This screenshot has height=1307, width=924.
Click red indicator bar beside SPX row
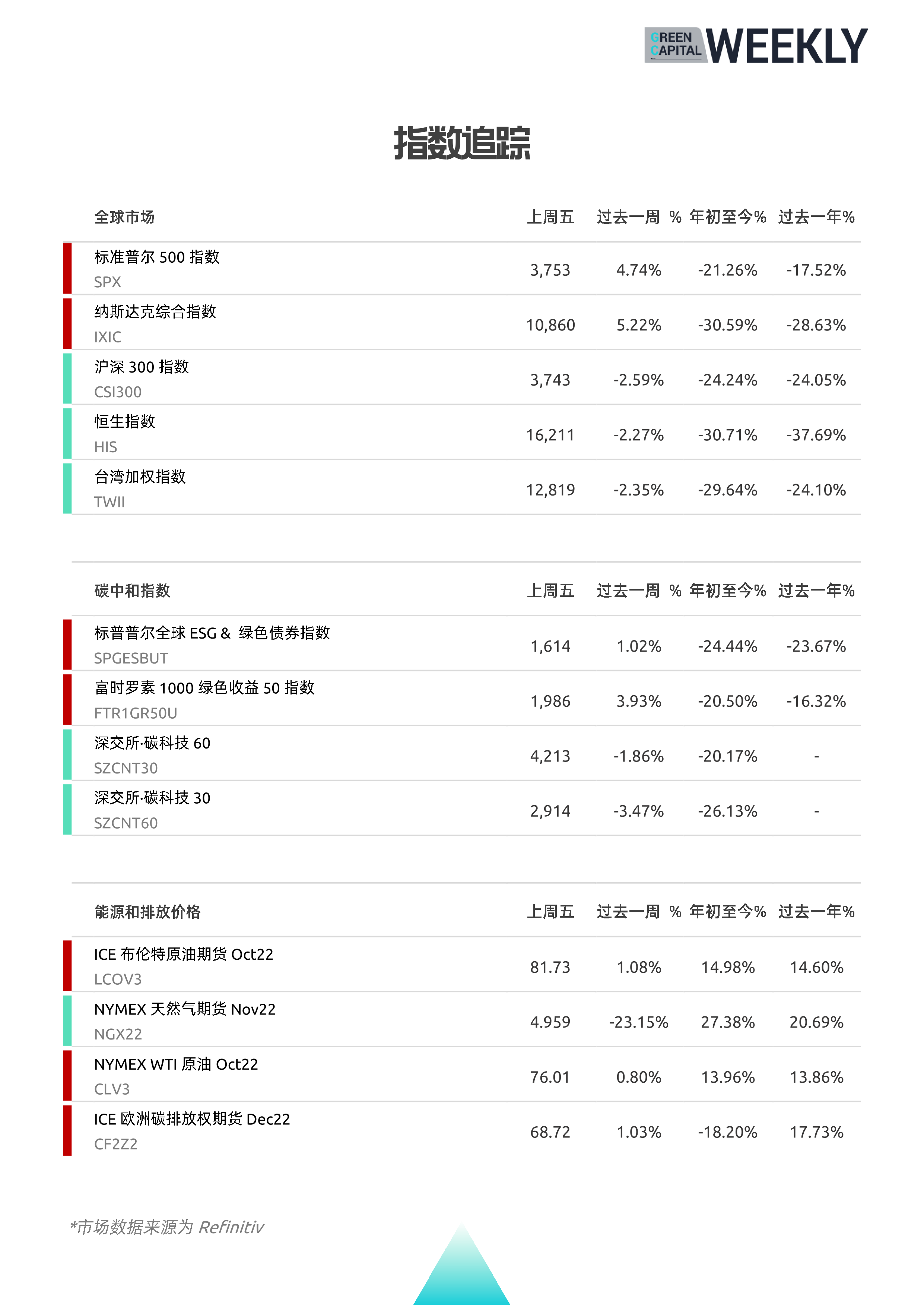tap(67, 268)
